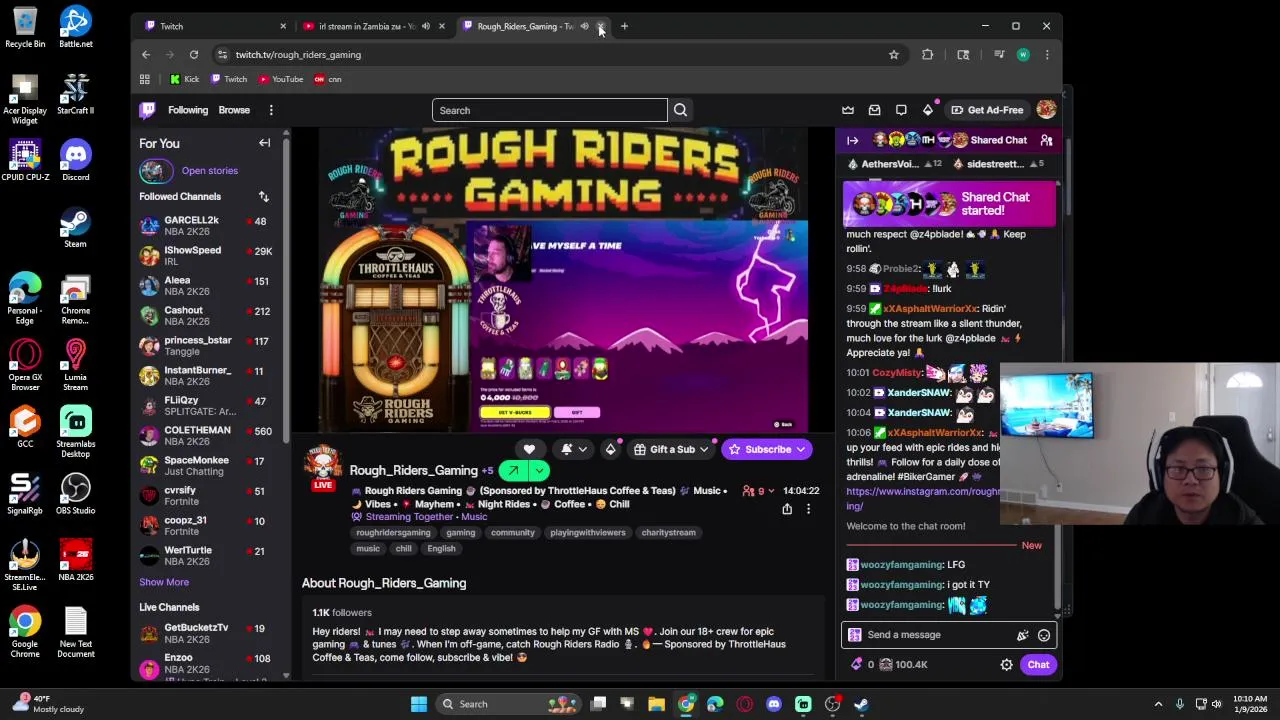Open the Prime Loot crown icon
The image size is (1280, 720).
848,110
